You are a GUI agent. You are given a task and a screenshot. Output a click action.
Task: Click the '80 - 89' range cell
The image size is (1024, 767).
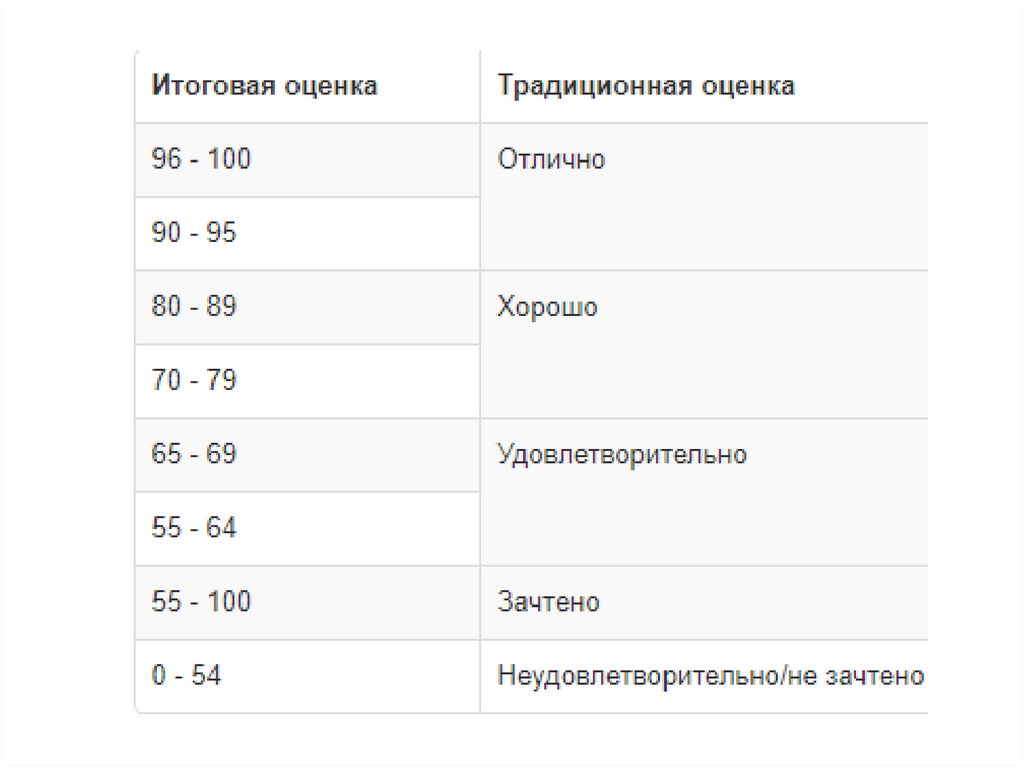[x=194, y=306]
